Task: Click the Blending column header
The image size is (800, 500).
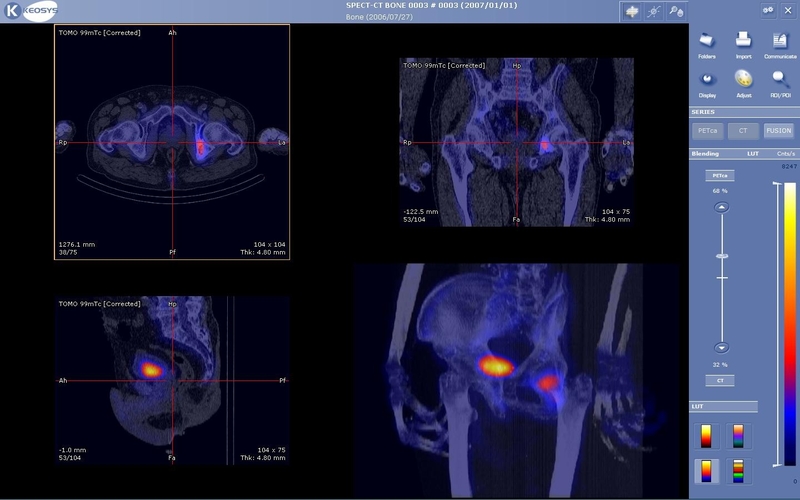Action: pos(706,154)
